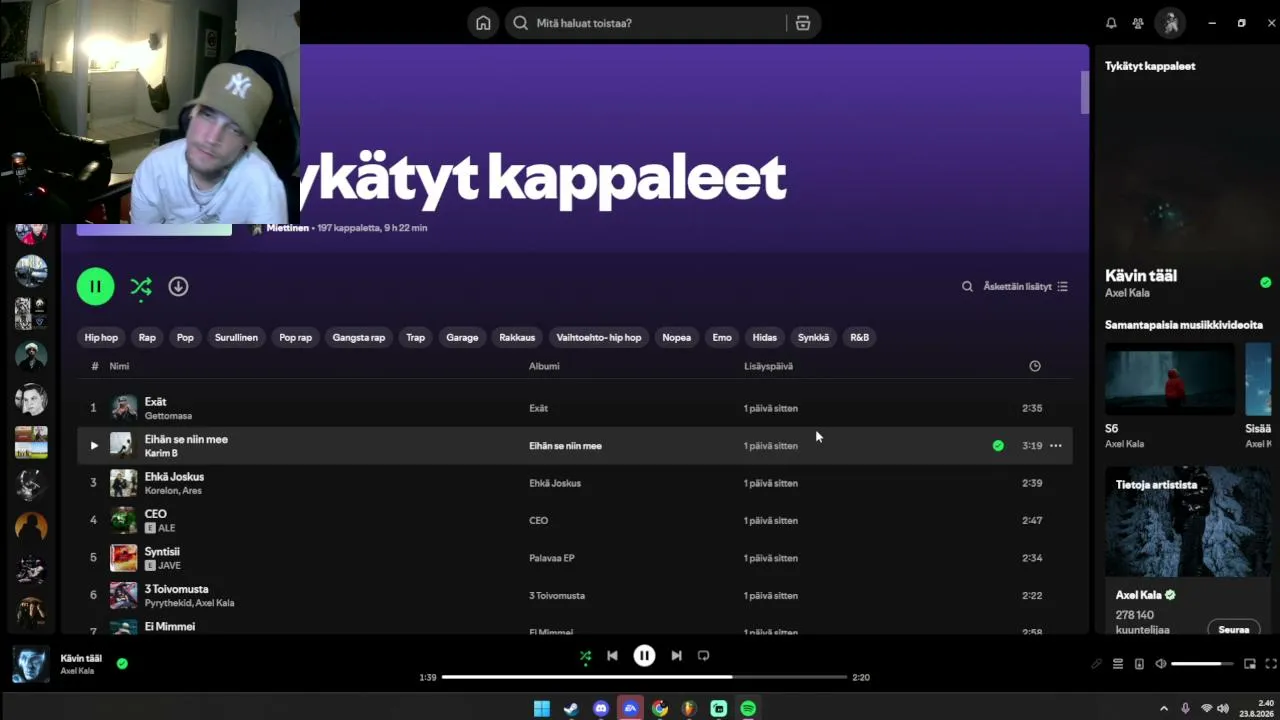Open the user profile avatar menu
The height and width of the screenshot is (720, 1280).
click(1170, 23)
